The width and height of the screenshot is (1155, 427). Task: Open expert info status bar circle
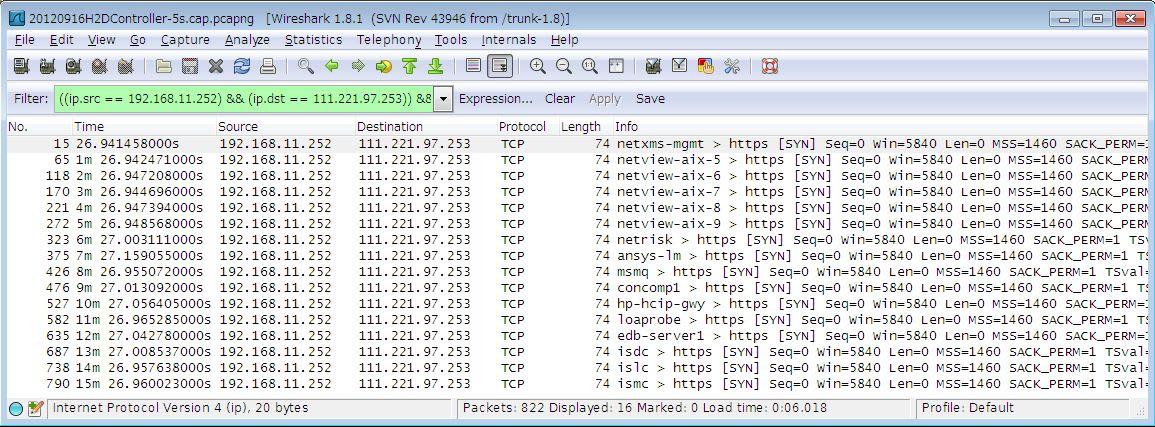(x=16, y=409)
